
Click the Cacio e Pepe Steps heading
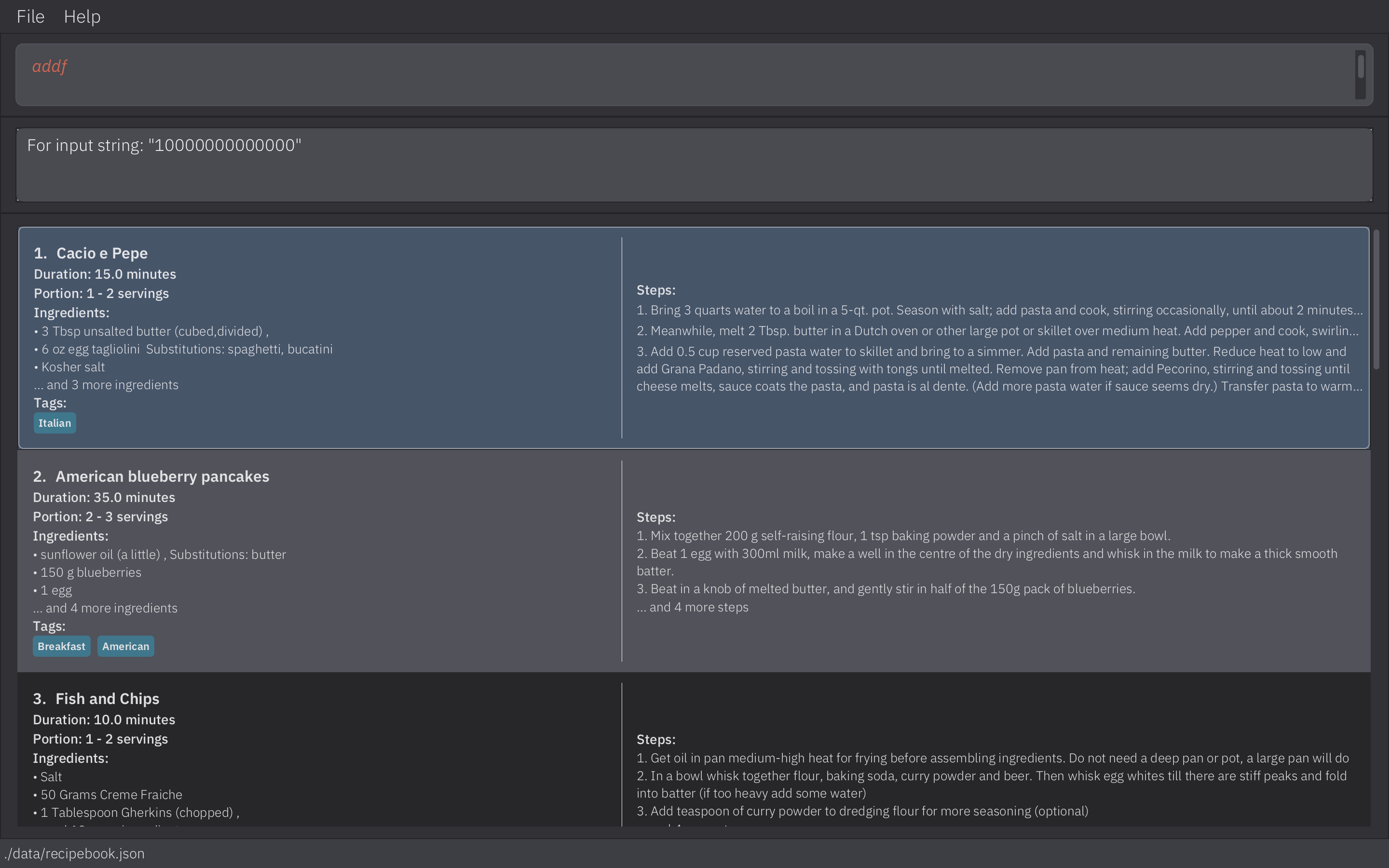point(655,290)
